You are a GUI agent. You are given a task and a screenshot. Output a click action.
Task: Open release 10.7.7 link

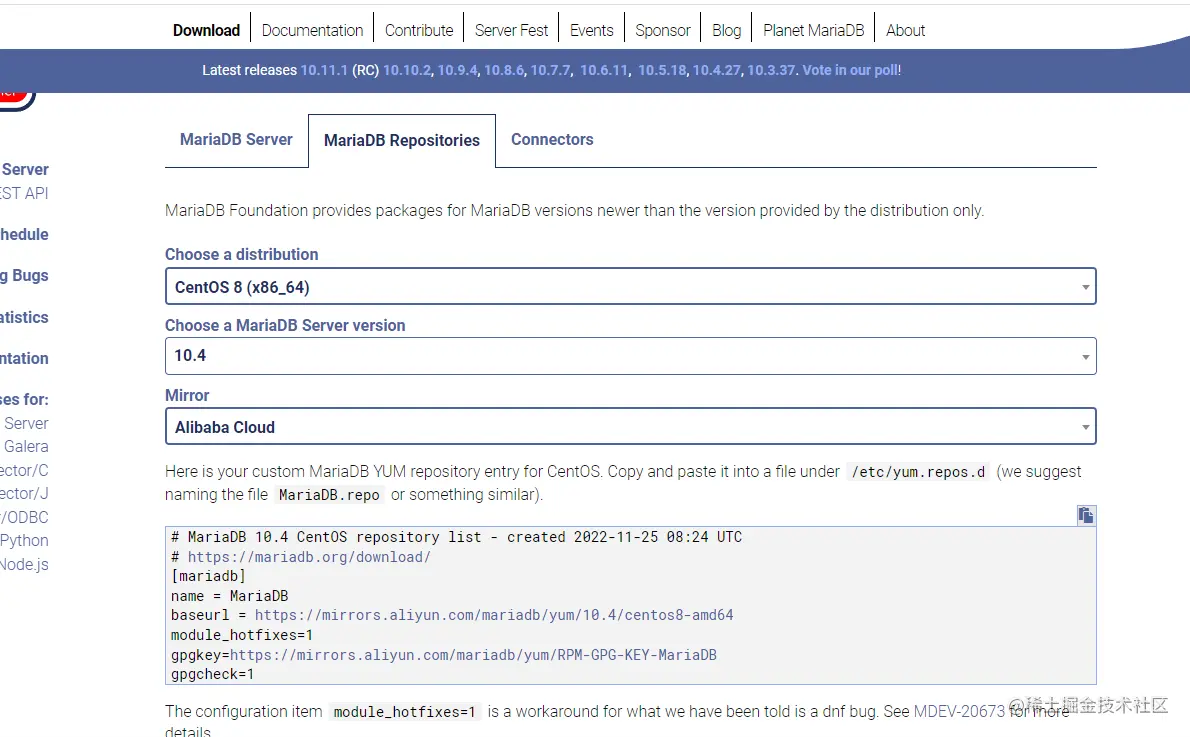coord(550,70)
